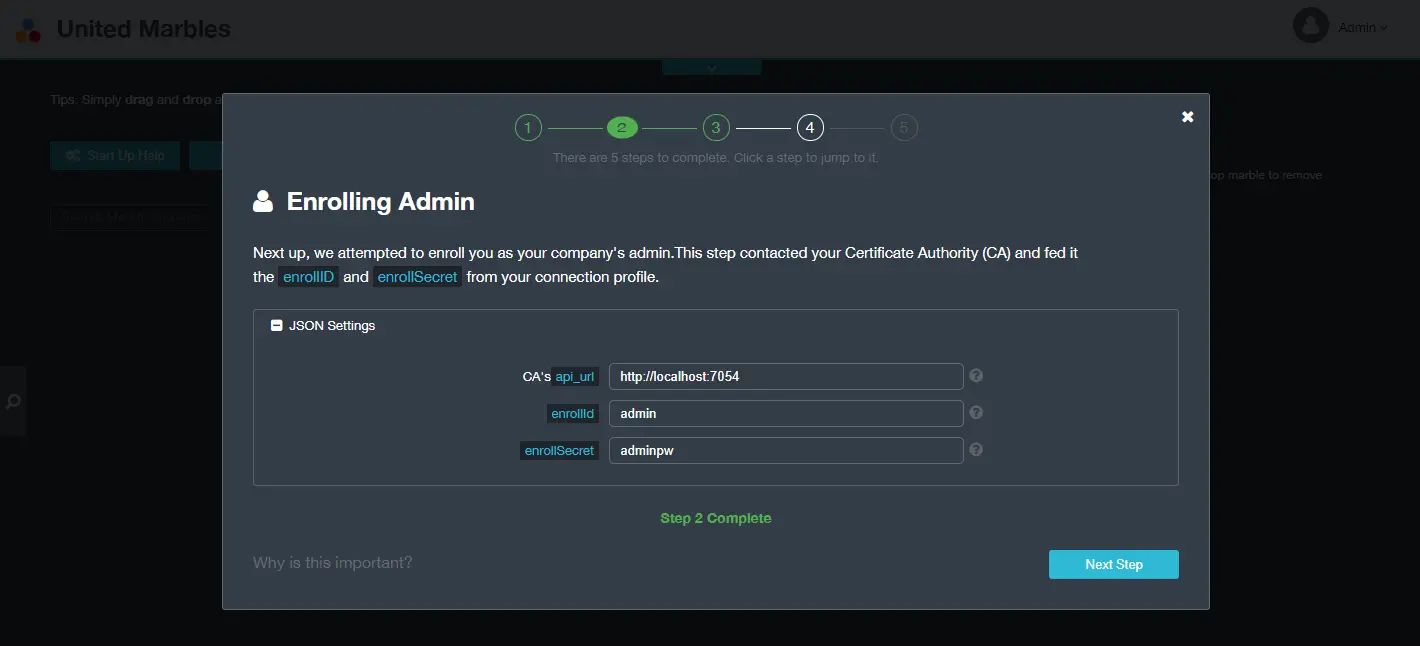
Task: Click the enrollSecret input field
Action: click(x=786, y=450)
